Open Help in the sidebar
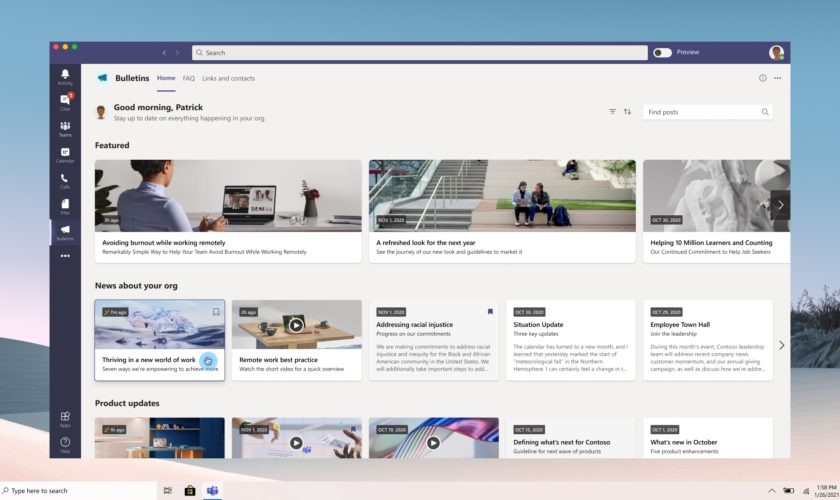Viewport: 840px width, 500px height. tap(65, 445)
